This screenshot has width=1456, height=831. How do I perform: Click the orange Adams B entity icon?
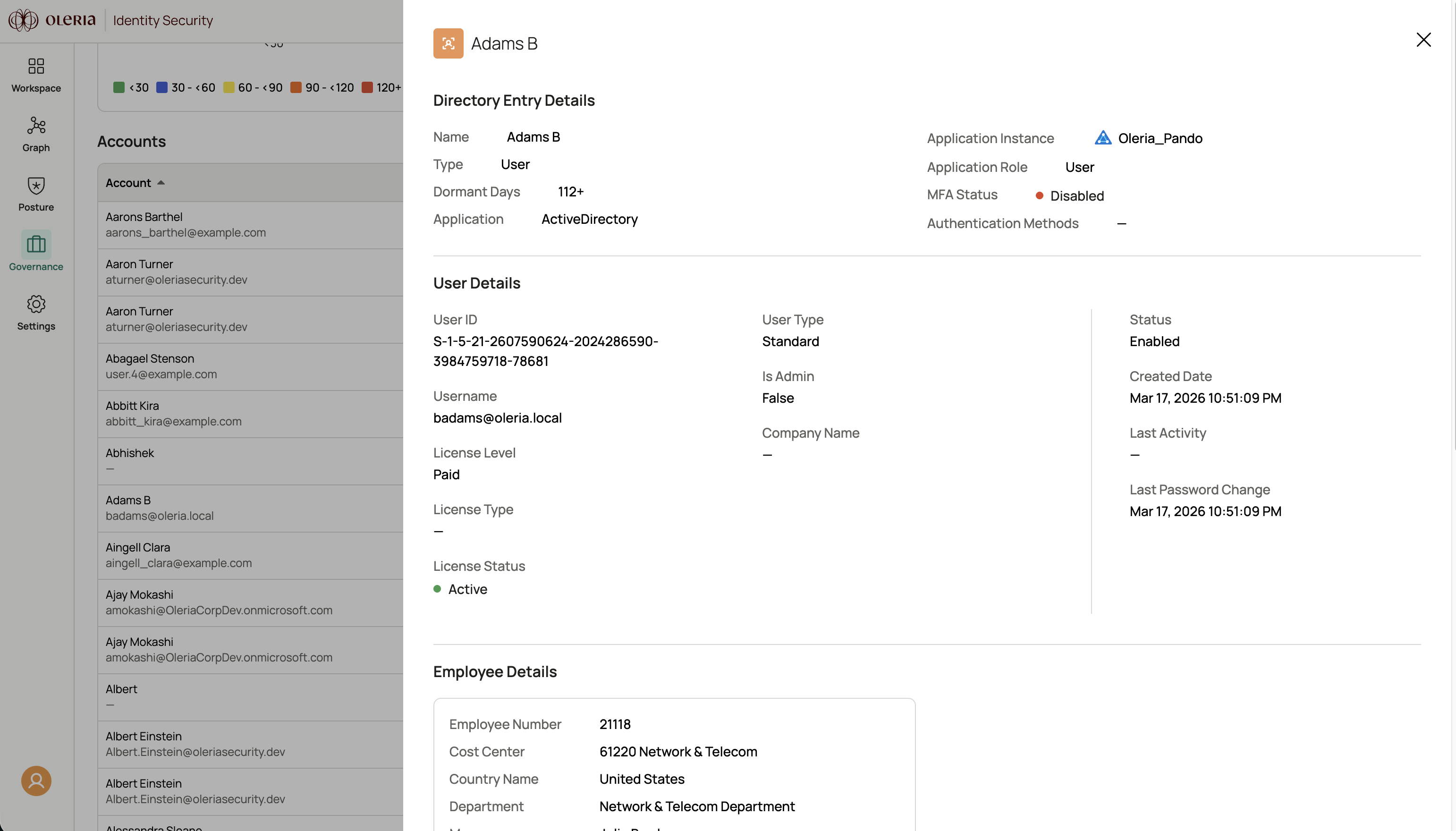[x=448, y=43]
